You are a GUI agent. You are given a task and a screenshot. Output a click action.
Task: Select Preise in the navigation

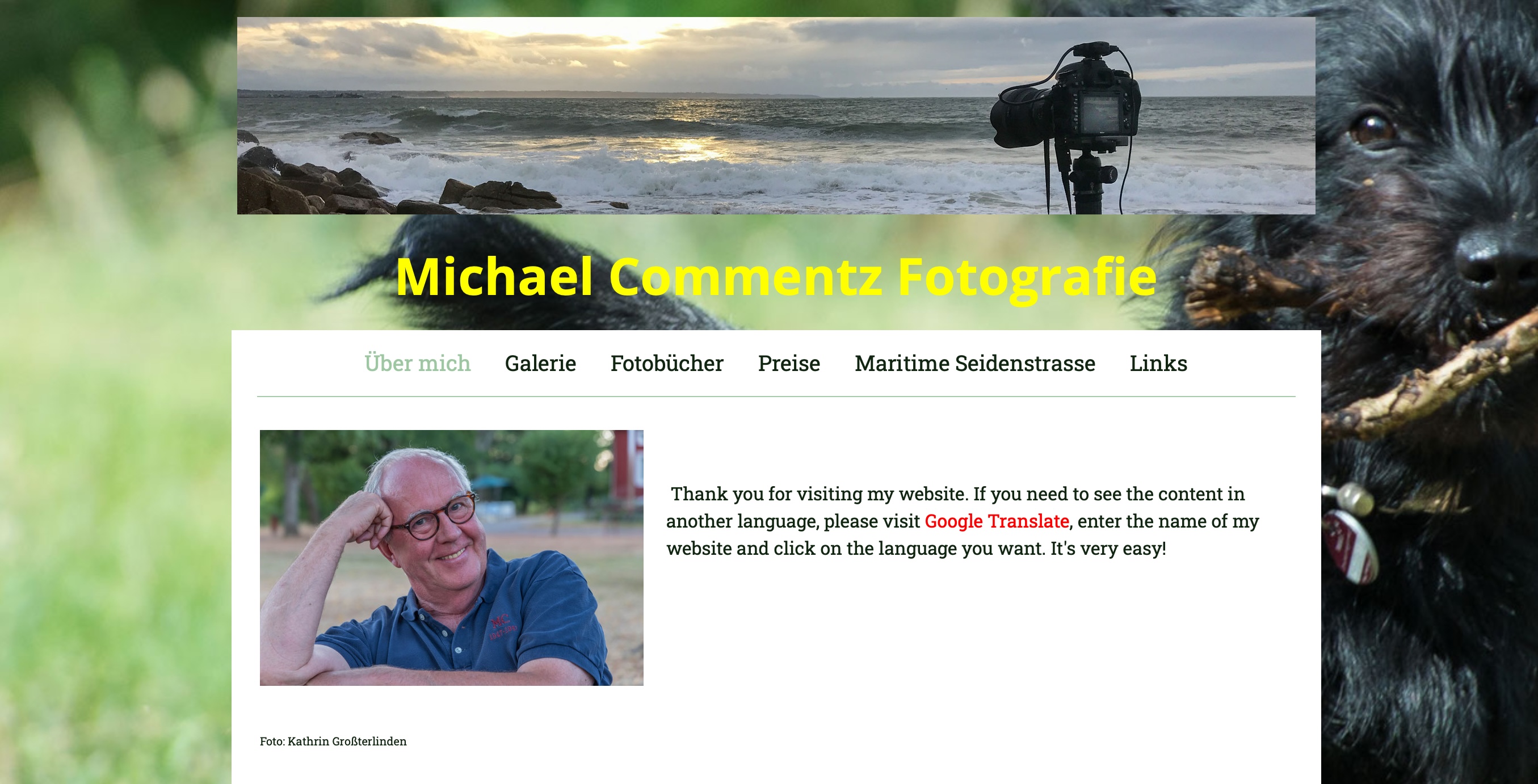coord(789,364)
